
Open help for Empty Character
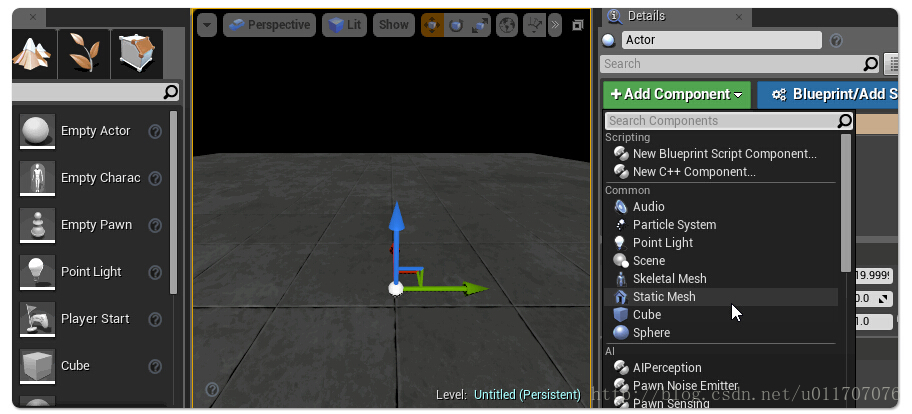[x=155, y=179]
